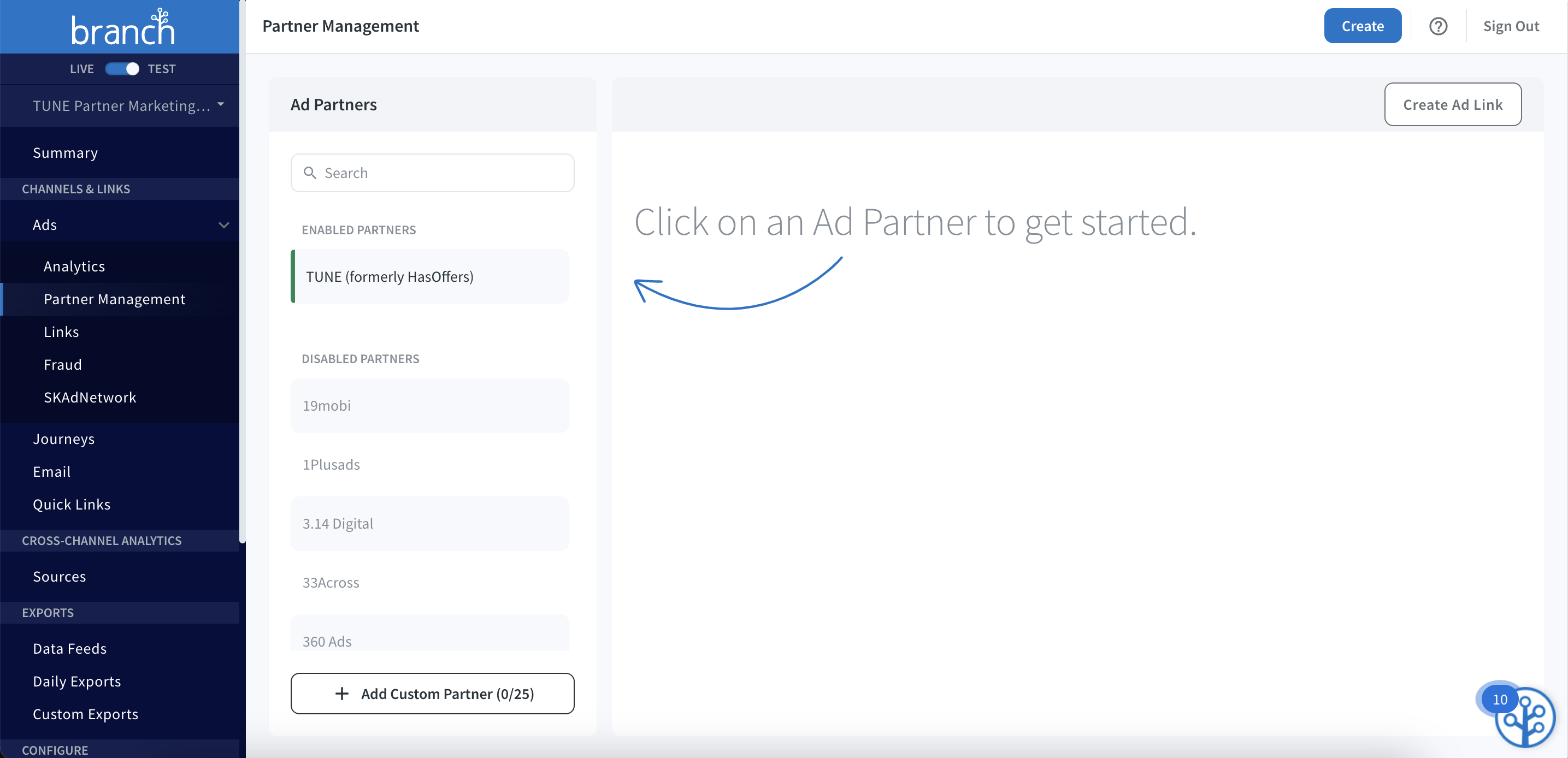Click the plus icon on Add Custom Partner
The image size is (1568, 758).
[342, 694]
